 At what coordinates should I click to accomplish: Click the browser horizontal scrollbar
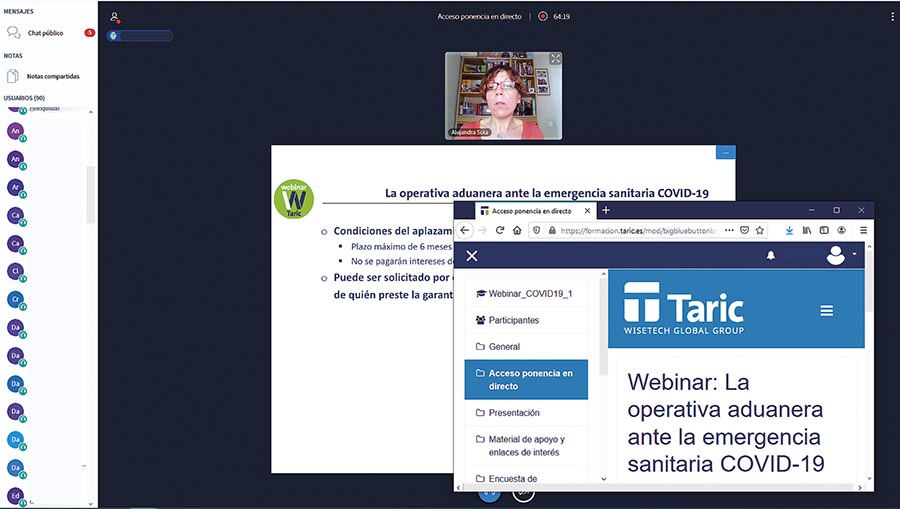tap(659, 487)
